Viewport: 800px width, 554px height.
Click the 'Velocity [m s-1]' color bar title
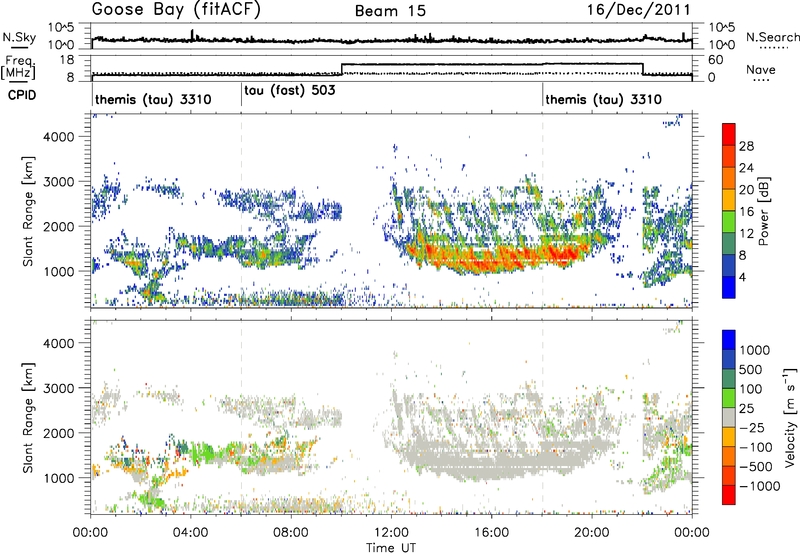pos(790,417)
